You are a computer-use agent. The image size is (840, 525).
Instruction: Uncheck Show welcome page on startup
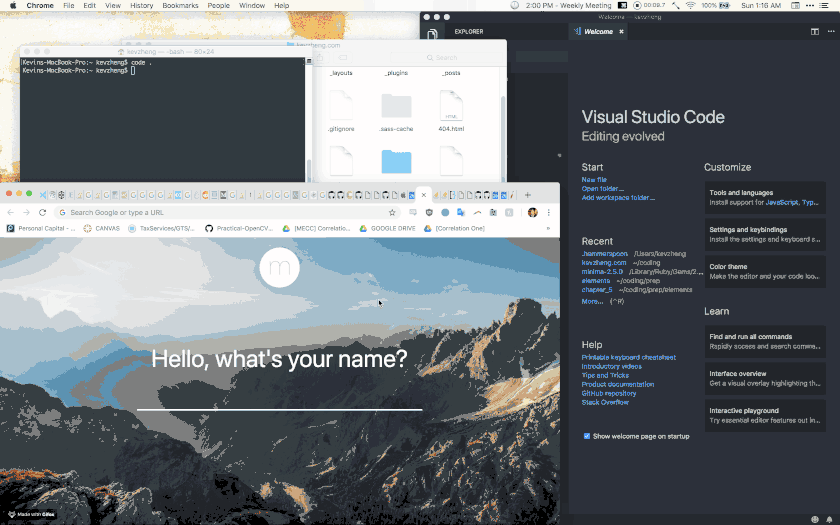(587, 436)
